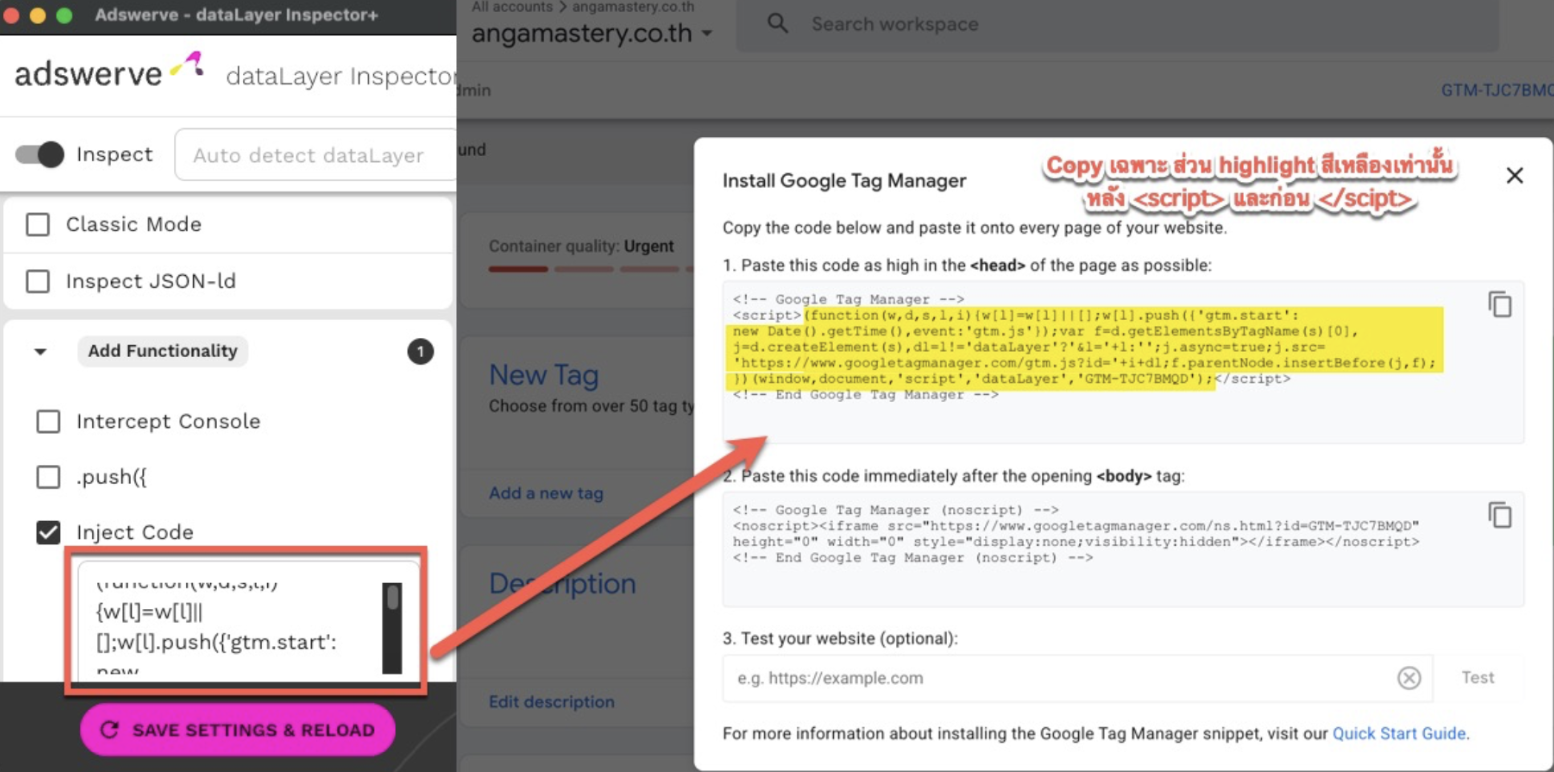Collapse the Add Functionality section arrow
The width and height of the screenshot is (1554, 772).
coord(41,351)
